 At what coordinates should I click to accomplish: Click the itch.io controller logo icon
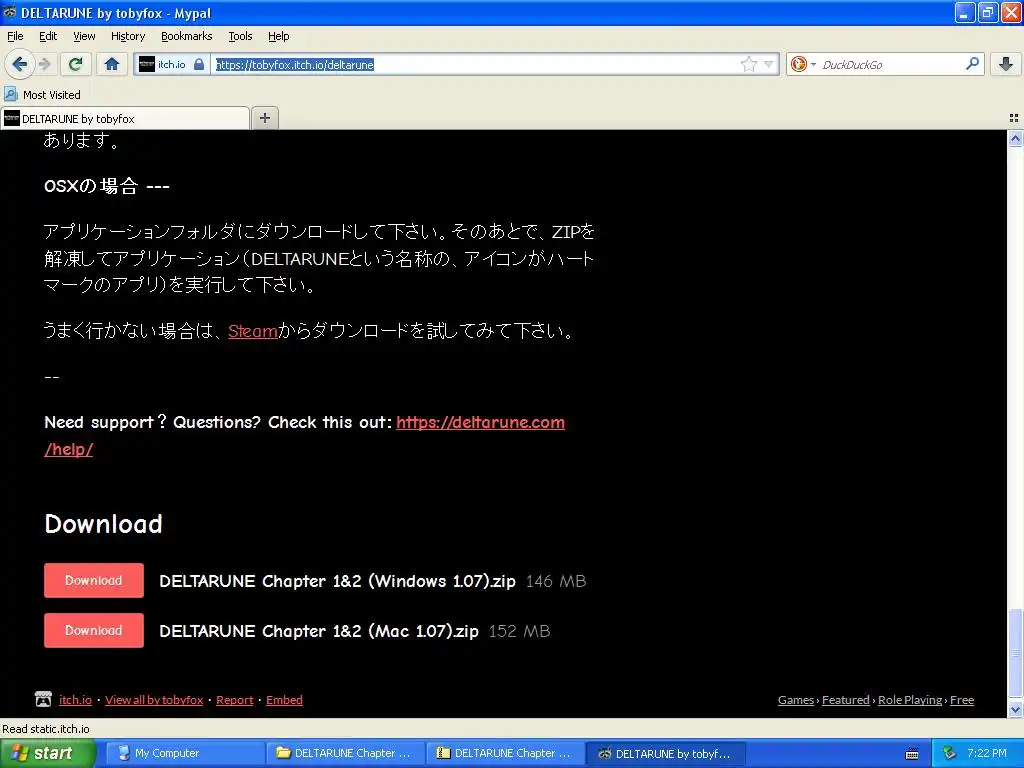pyautogui.click(x=43, y=699)
